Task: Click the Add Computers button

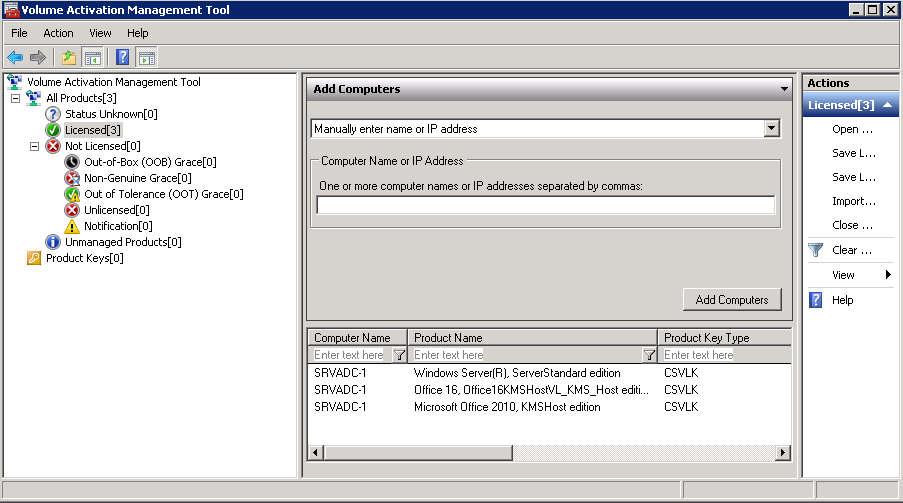Action: [732, 300]
